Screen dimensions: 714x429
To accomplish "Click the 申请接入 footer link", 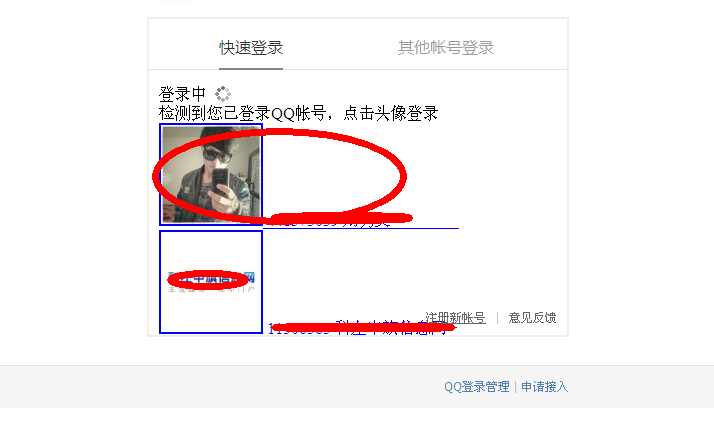I will tap(545, 387).
